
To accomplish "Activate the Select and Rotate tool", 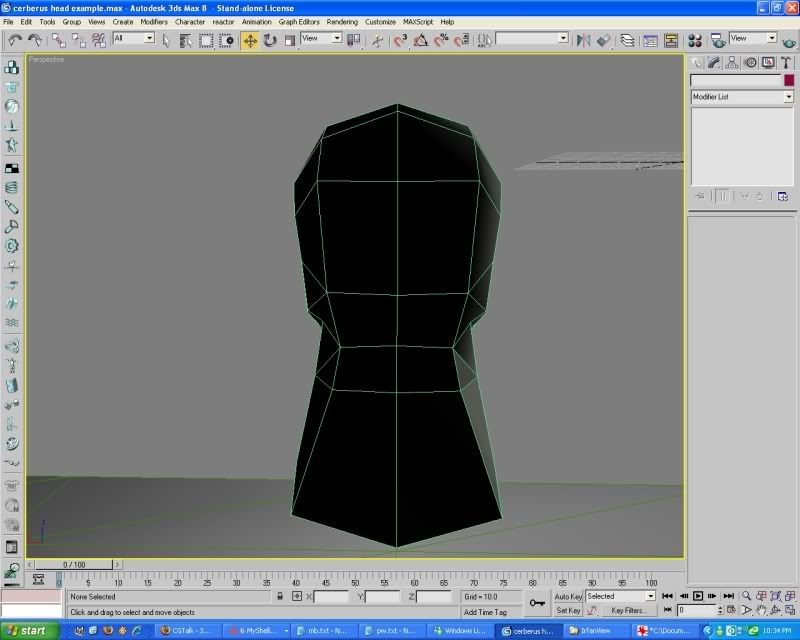I will [x=270, y=40].
